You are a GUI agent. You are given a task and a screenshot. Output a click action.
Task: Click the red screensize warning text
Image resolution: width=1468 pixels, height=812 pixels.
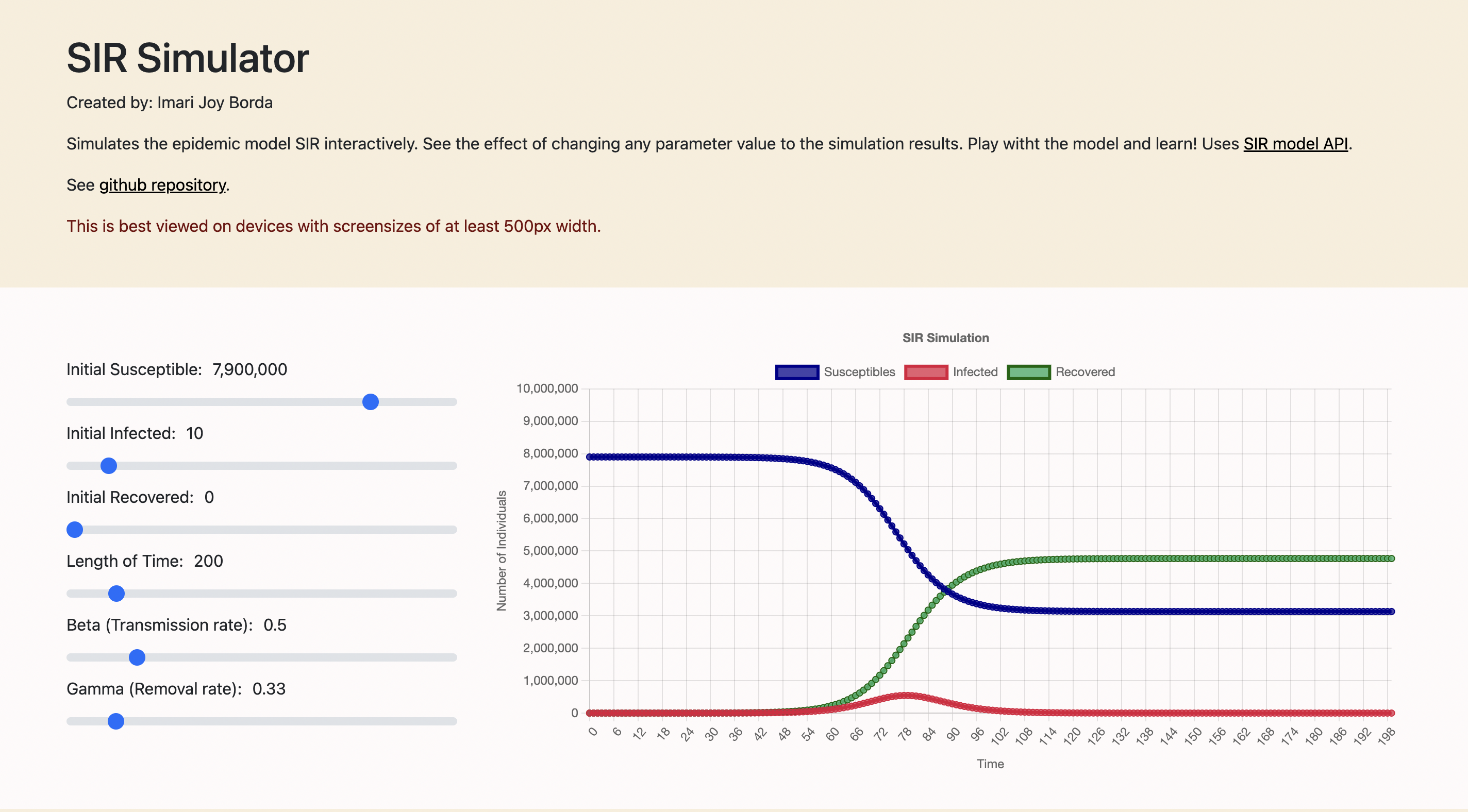[x=333, y=226]
